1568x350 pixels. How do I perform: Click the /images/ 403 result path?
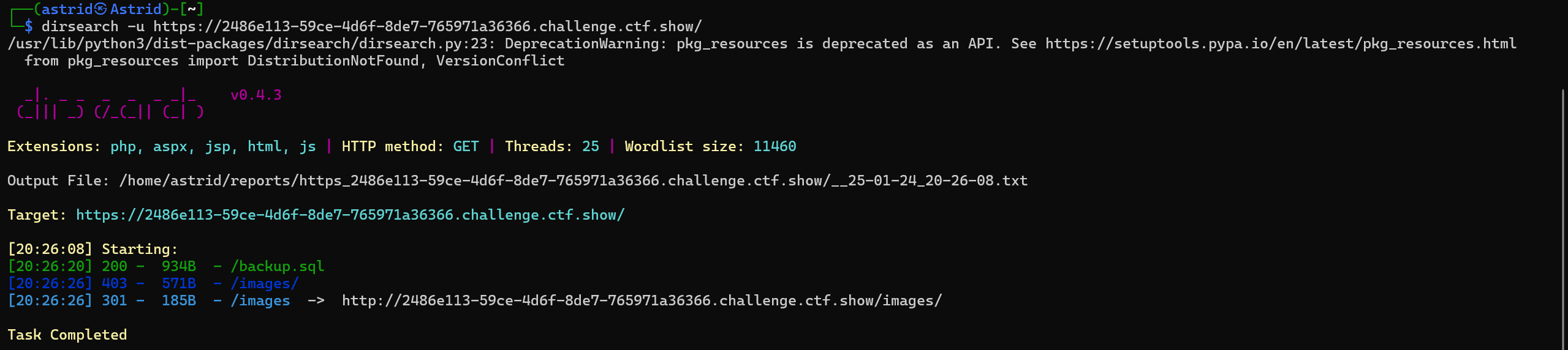coord(264,283)
